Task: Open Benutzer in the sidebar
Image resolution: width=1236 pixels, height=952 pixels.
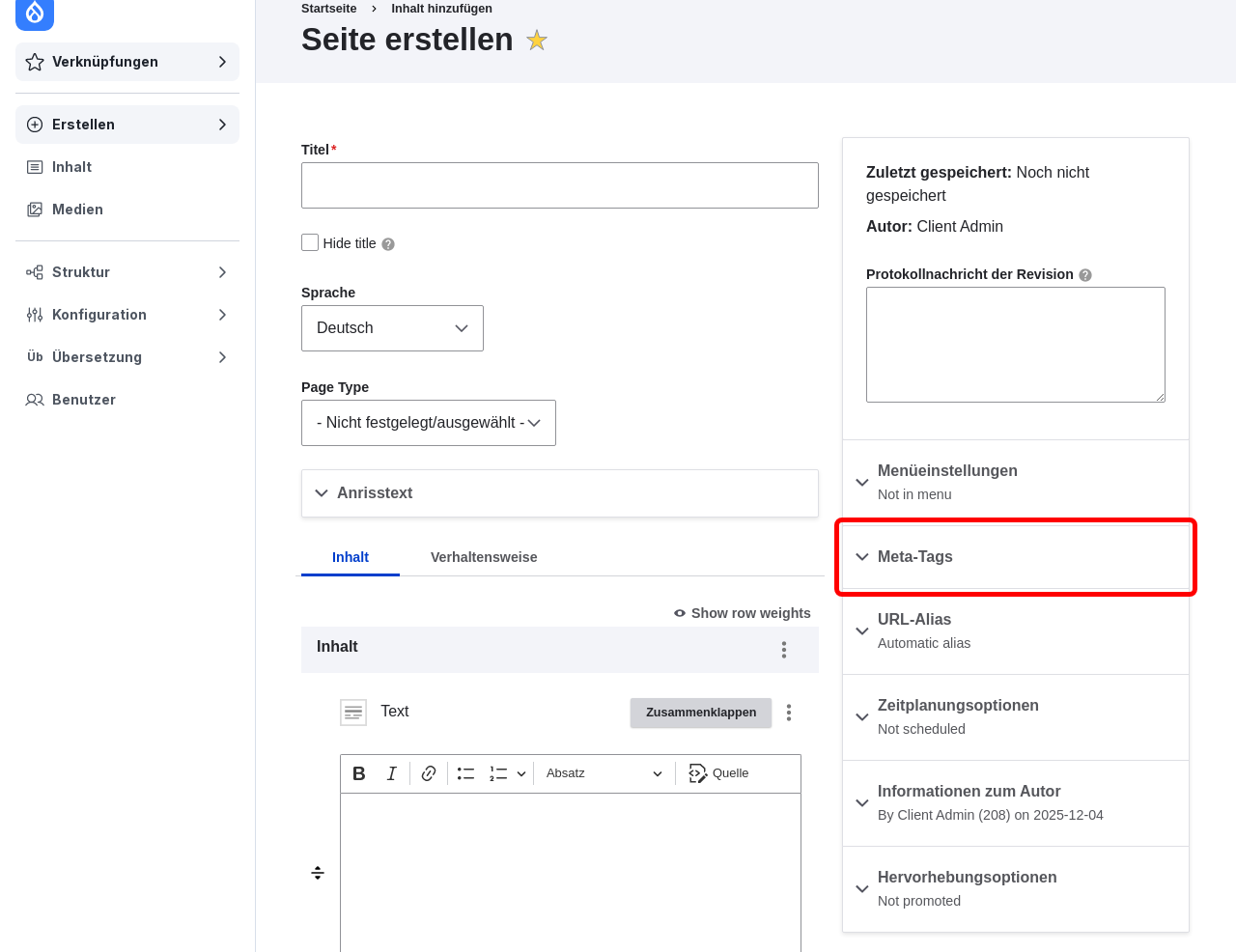Action: pyautogui.click(x=127, y=400)
